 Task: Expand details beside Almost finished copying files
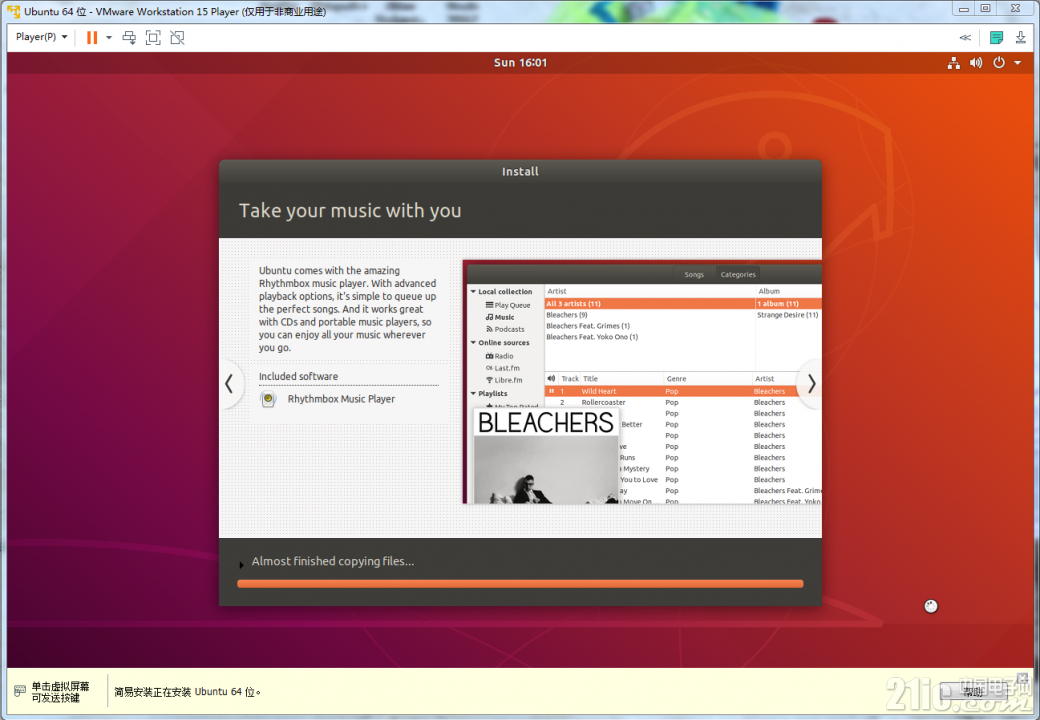click(x=241, y=564)
